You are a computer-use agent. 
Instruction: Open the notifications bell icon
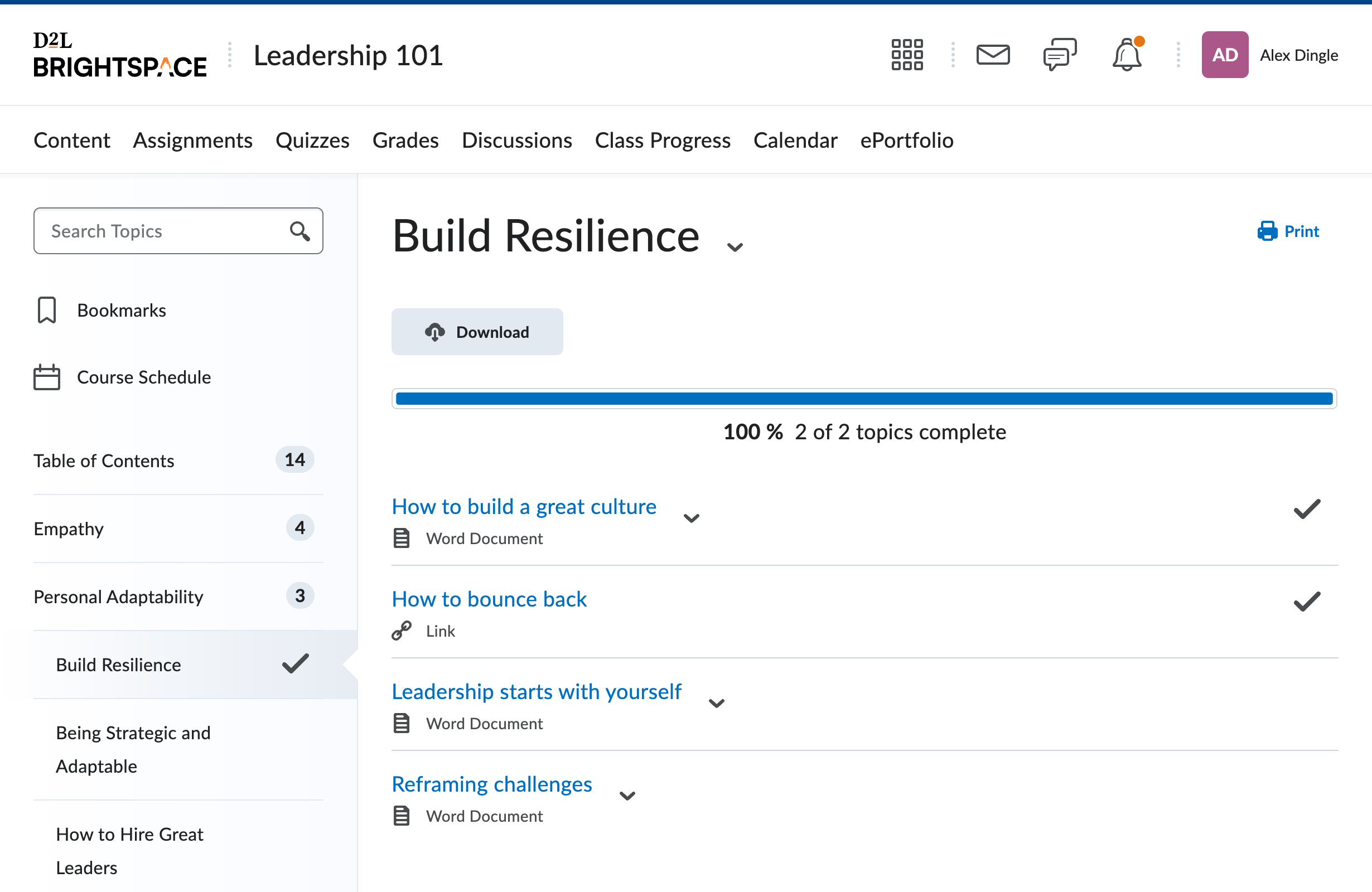[1127, 55]
